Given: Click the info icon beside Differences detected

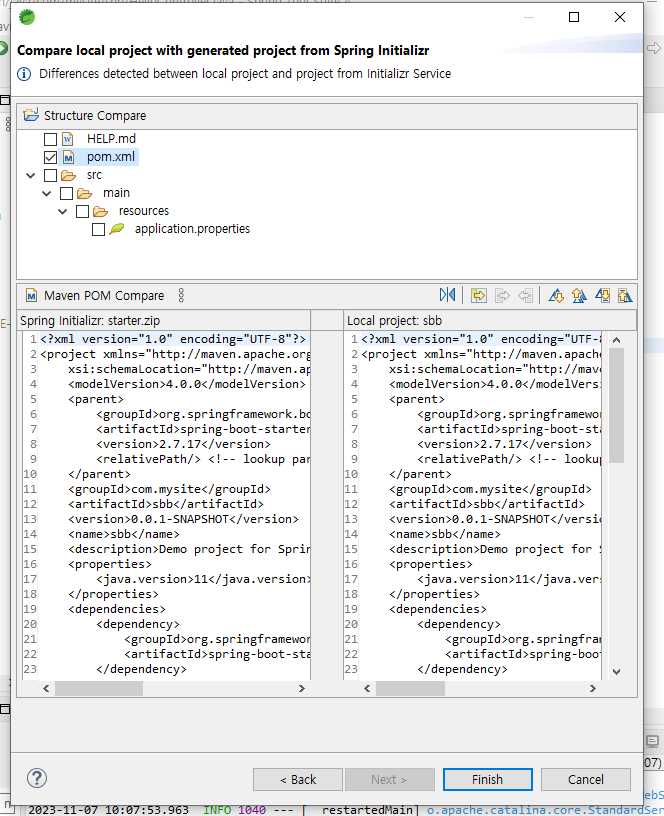Looking at the screenshot, I should (24, 74).
